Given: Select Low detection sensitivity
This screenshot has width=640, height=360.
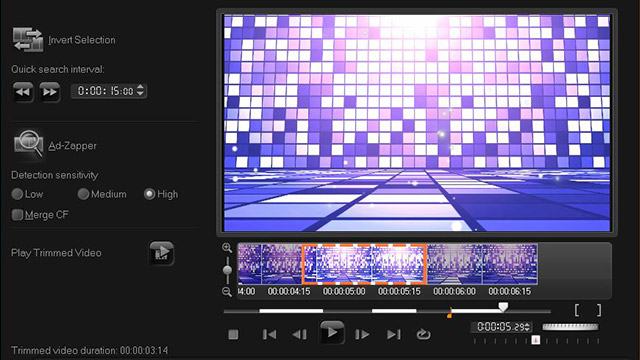Looking at the screenshot, I should pyautogui.click(x=17, y=194).
